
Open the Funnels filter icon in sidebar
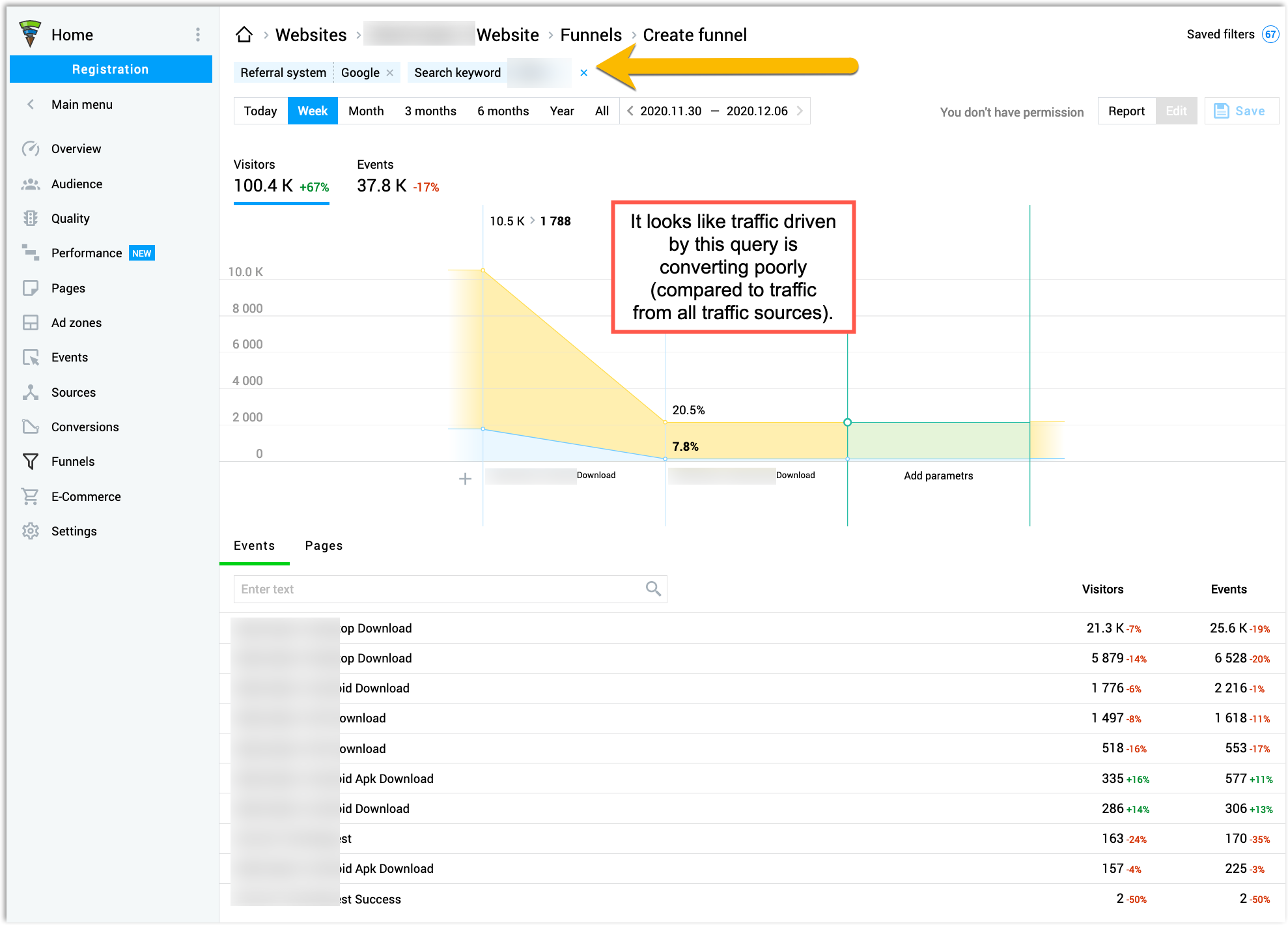[x=30, y=462]
